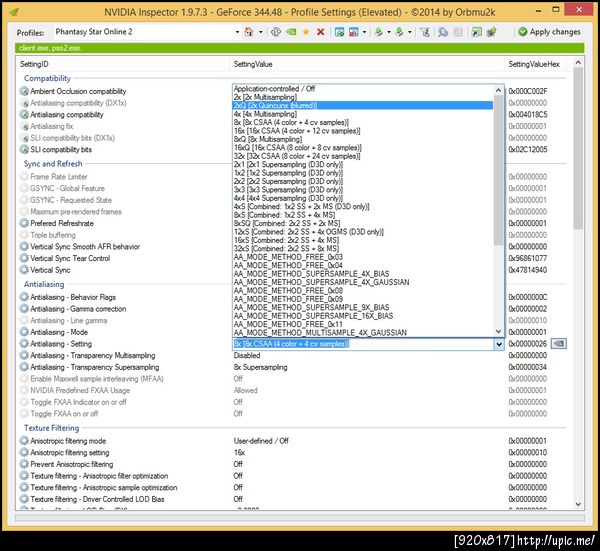Open the export profiles dropdown arrow

[389, 32]
